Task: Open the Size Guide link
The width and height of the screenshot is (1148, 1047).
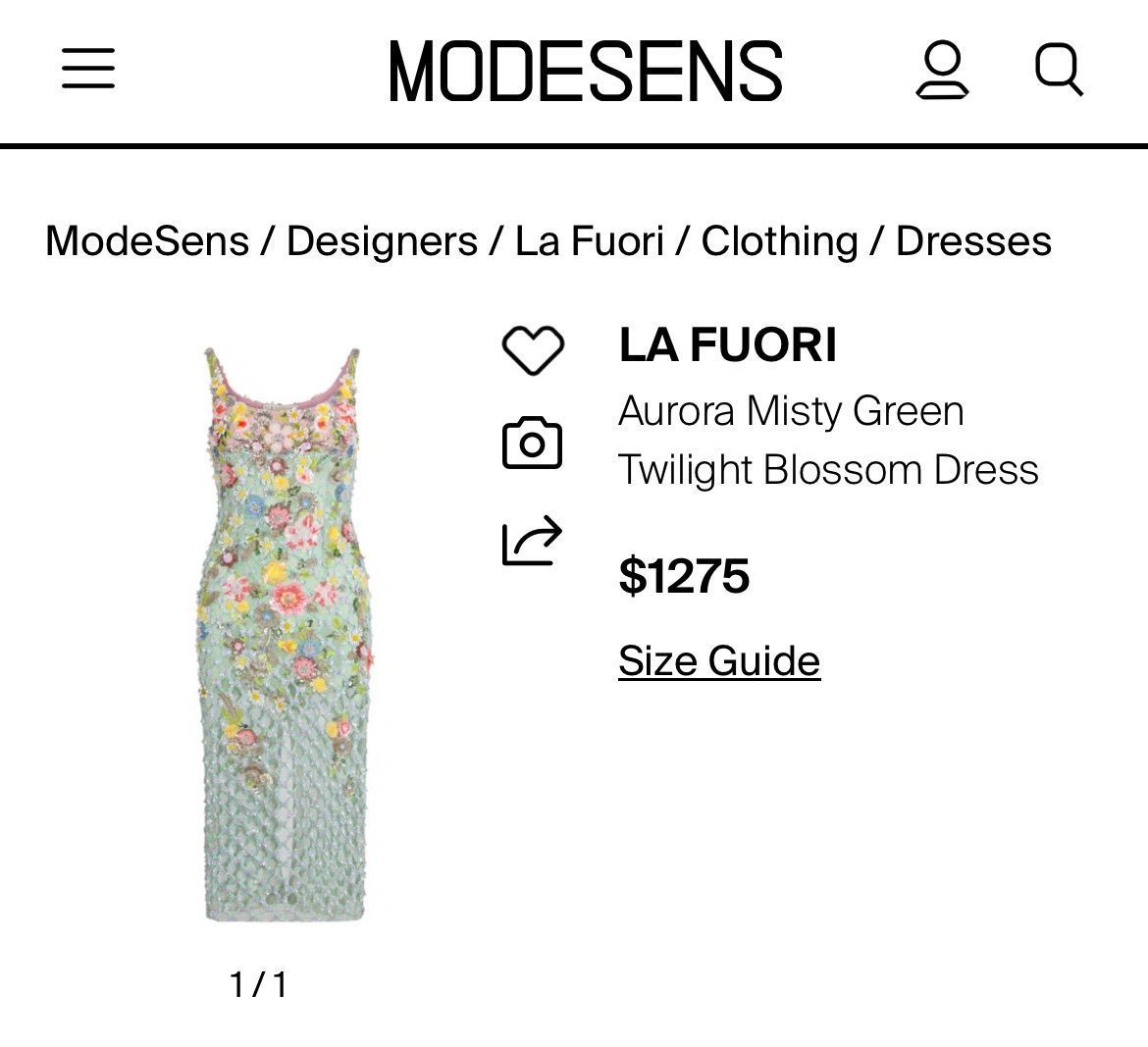Action: (x=719, y=660)
